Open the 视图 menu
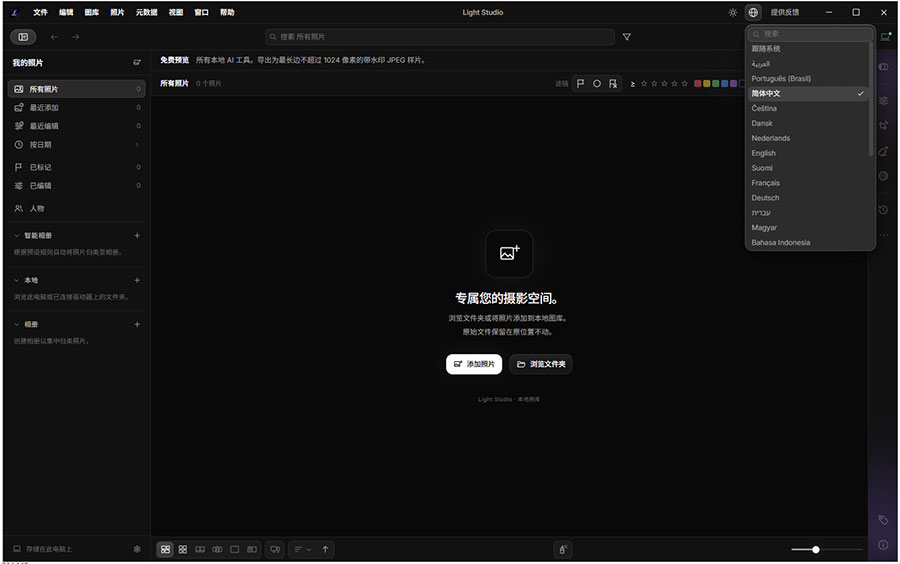The height and width of the screenshot is (564, 900). tap(176, 12)
